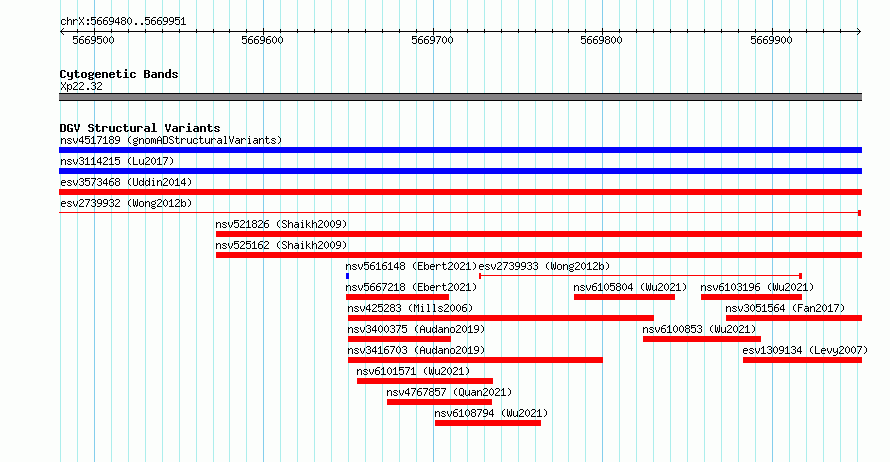The width and height of the screenshot is (890, 462).
Task: Open nsv3400375 (Audano2019) label
Action: coord(417,329)
